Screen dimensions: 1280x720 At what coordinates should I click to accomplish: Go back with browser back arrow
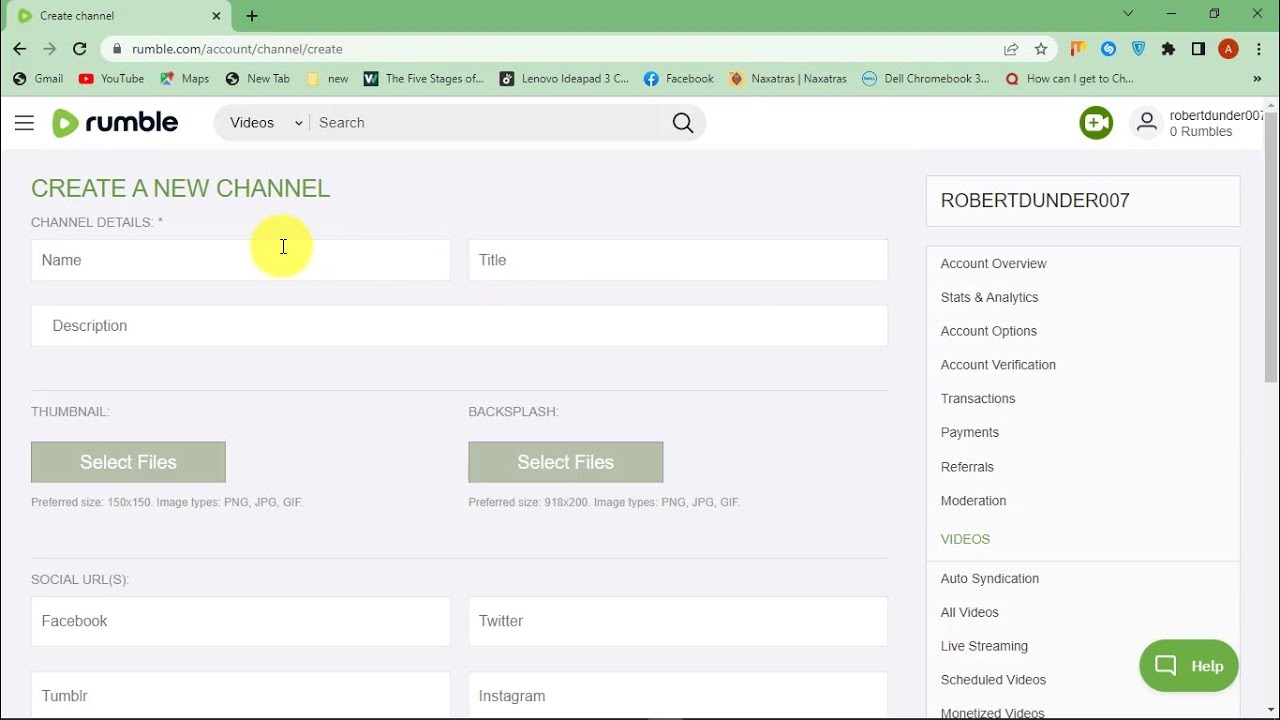click(20, 49)
